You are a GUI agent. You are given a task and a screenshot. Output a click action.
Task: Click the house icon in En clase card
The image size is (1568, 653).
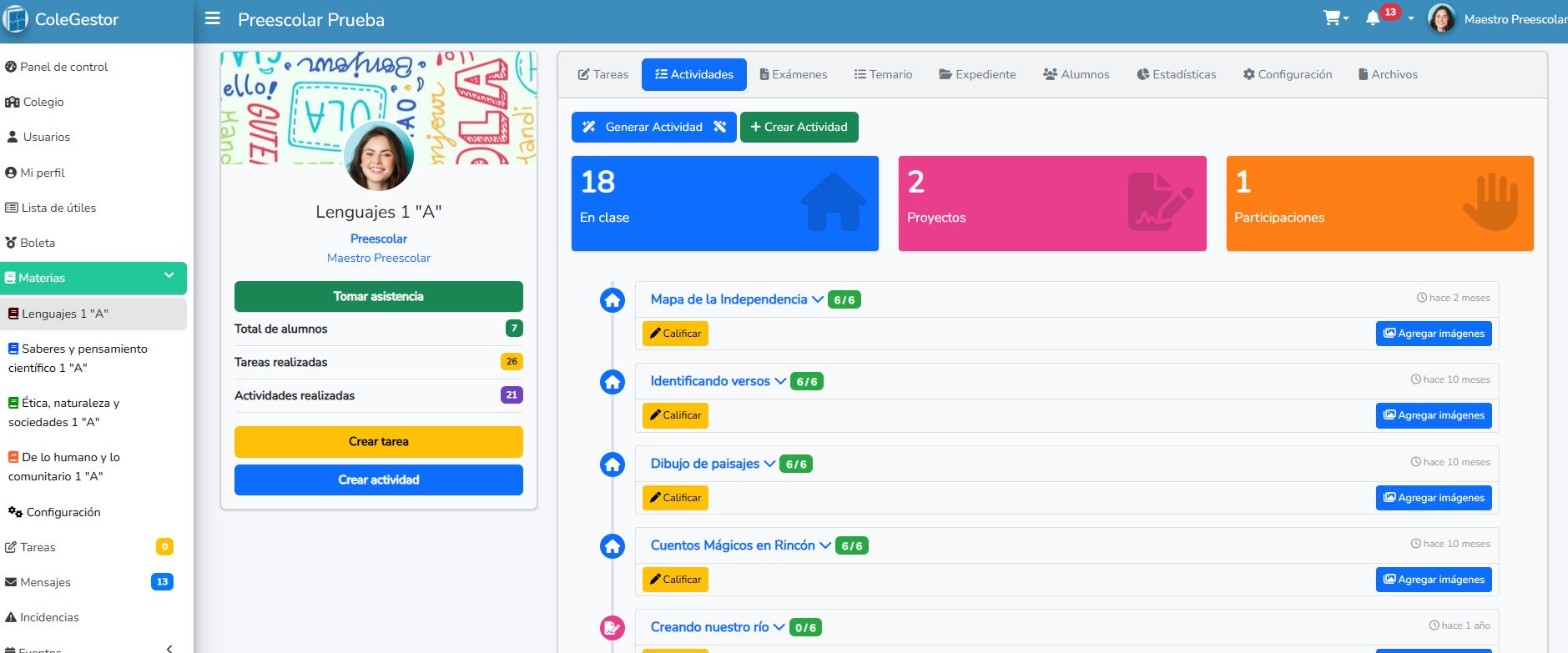(831, 203)
